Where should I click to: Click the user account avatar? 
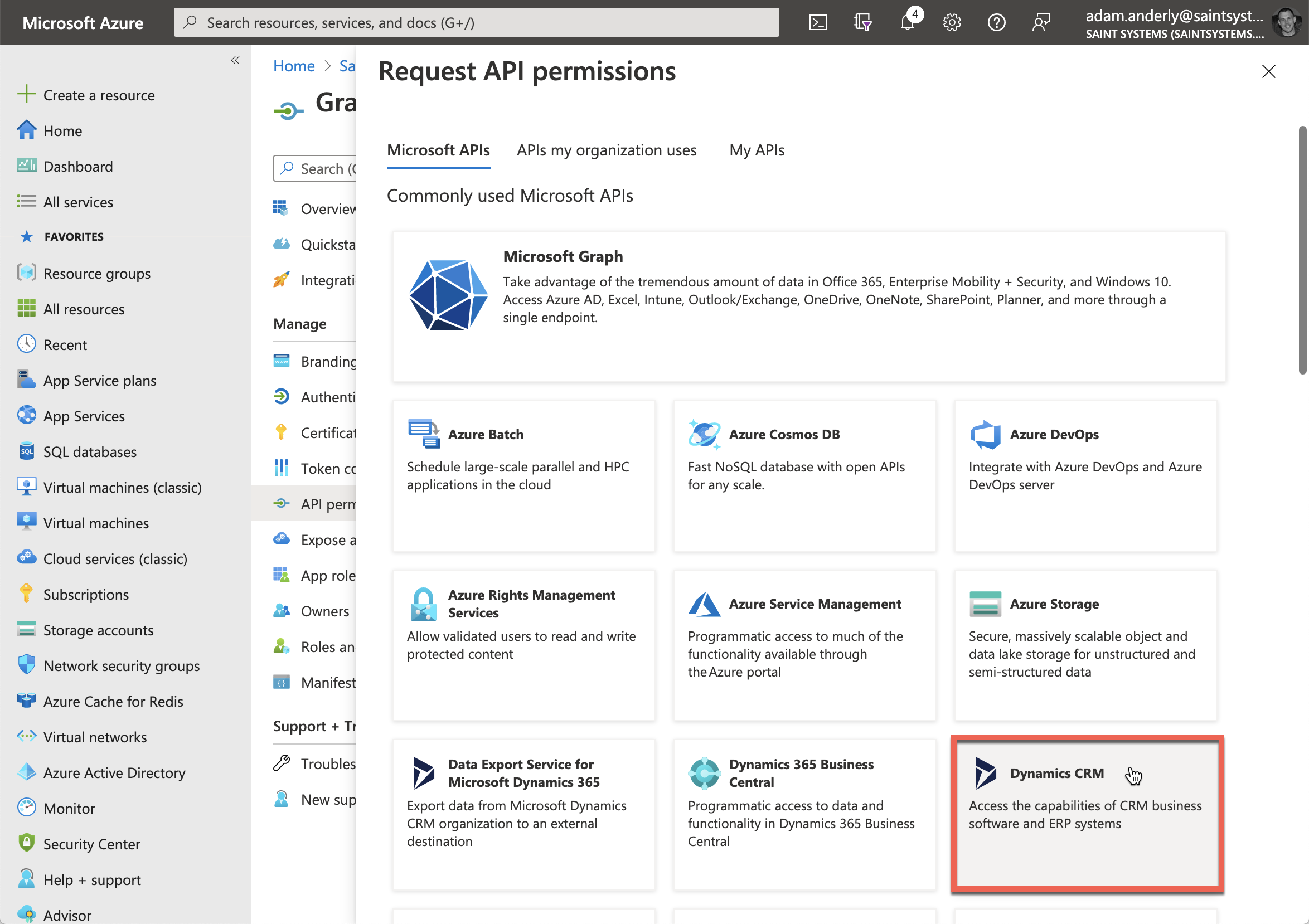(1286, 23)
